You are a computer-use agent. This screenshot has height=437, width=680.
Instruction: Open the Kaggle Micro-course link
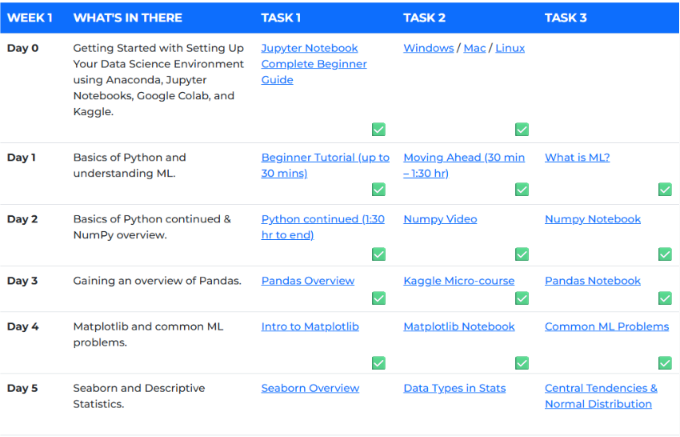459,281
